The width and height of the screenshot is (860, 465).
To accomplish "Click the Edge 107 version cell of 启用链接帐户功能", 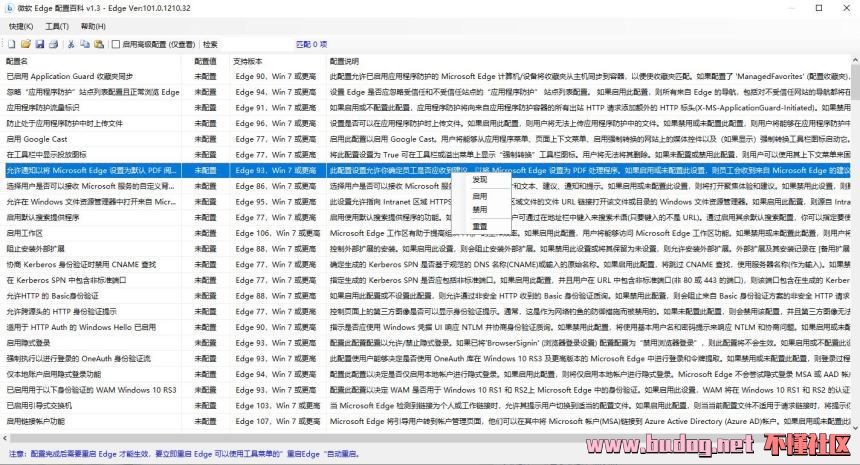I will click(278, 422).
